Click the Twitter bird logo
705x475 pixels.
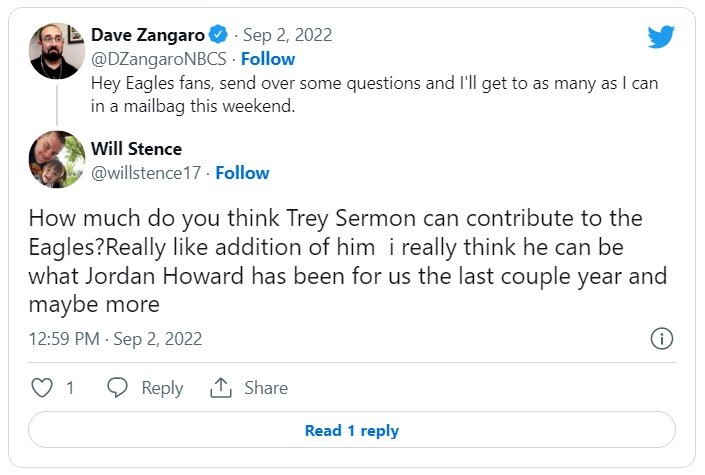[661, 37]
